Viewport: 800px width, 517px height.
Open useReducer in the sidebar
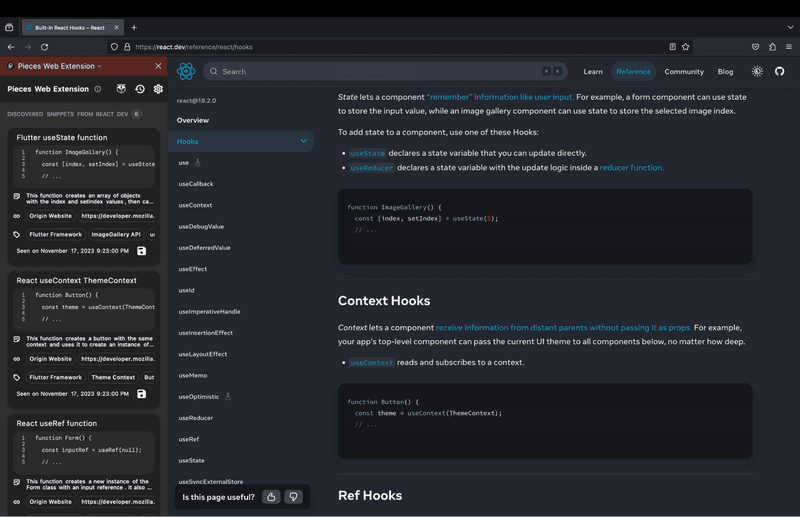(x=195, y=417)
